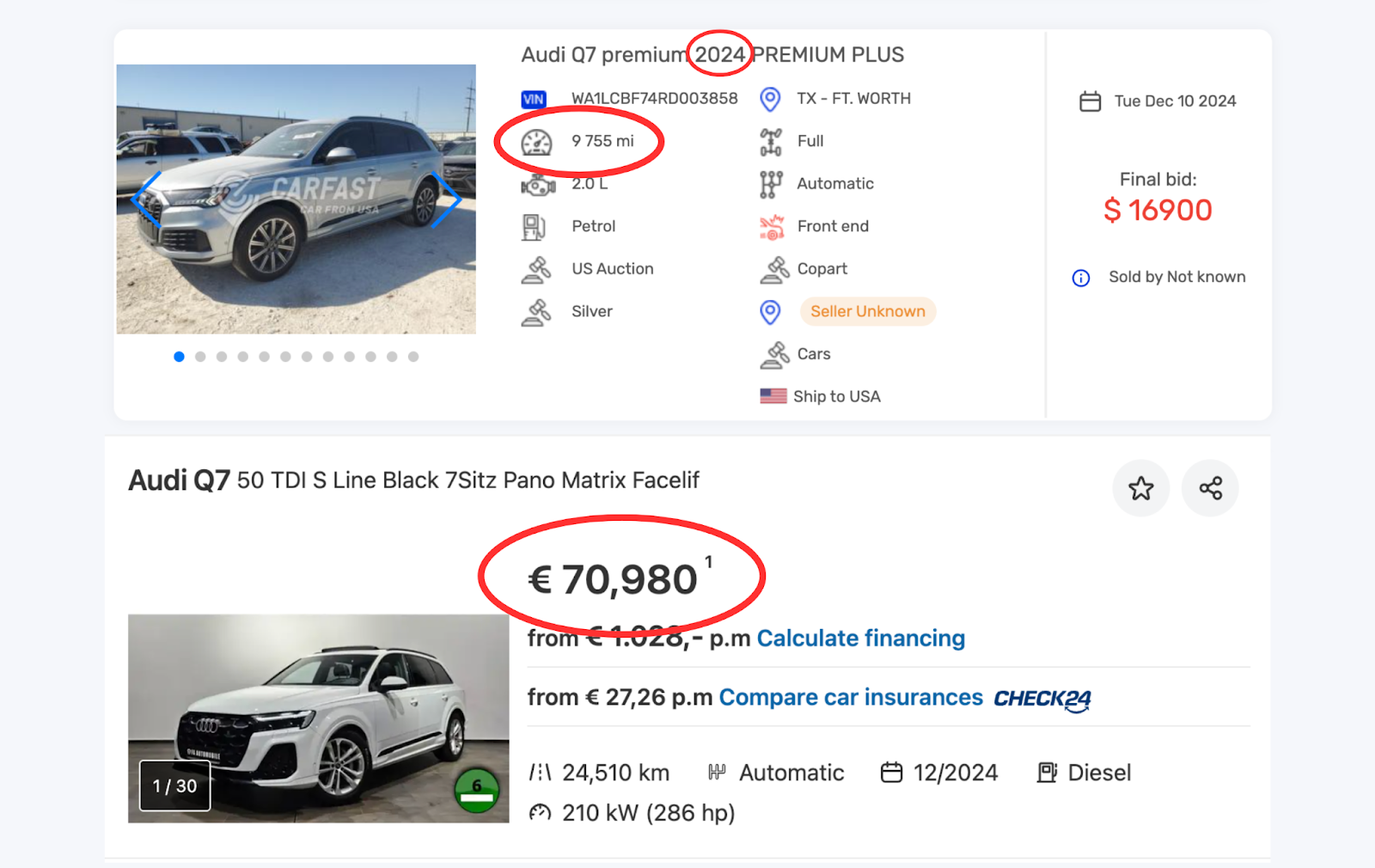Click the green emission sticker badge on the white Audi photo

pyautogui.click(x=477, y=791)
